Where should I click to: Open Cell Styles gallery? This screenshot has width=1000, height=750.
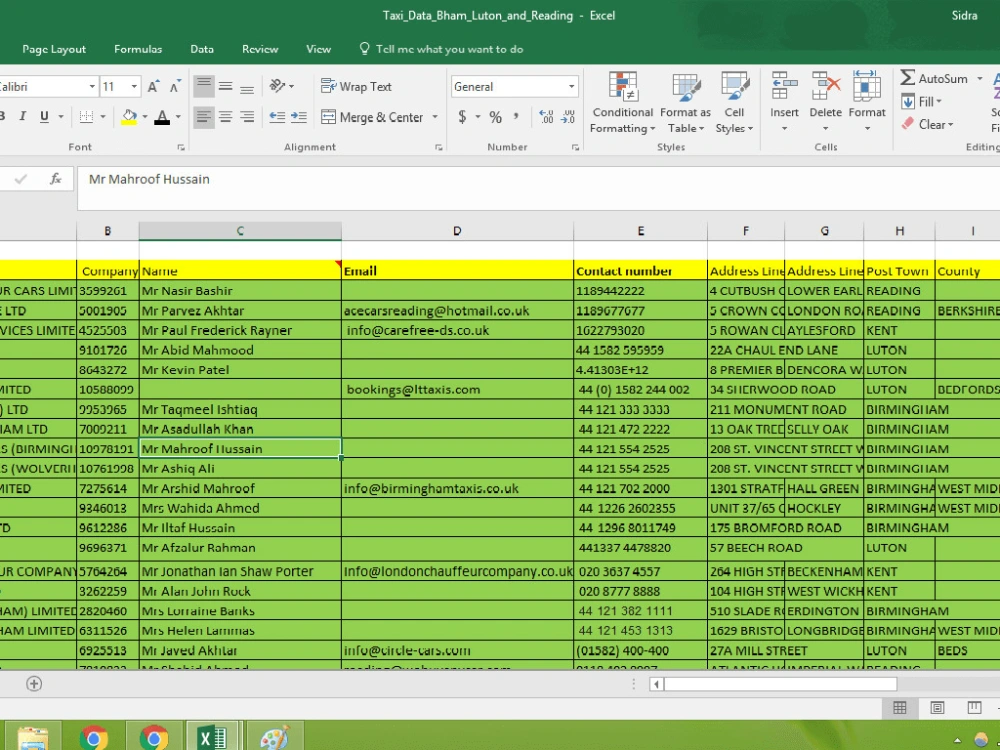pos(734,103)
